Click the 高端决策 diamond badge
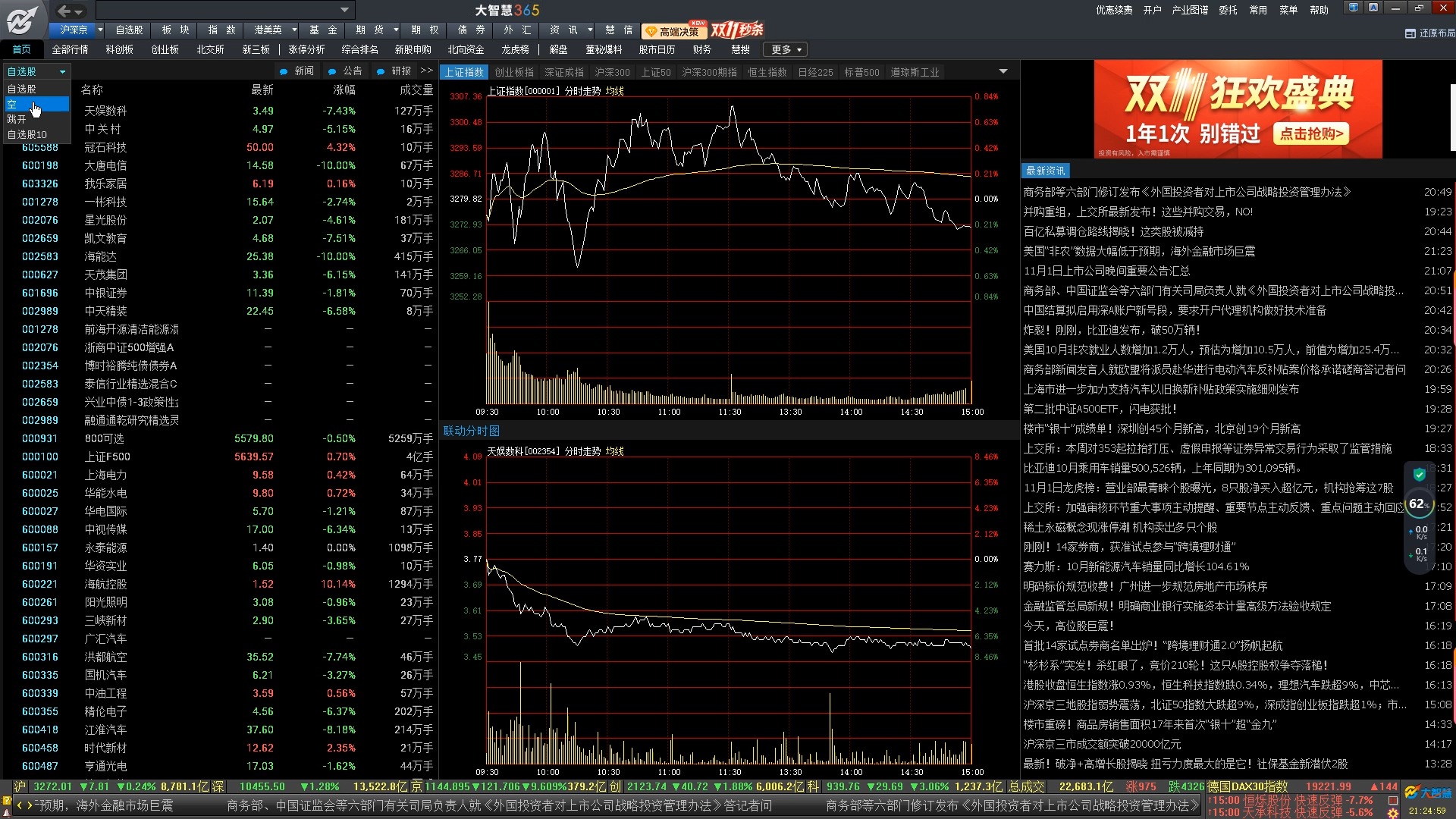Screen dimensions: 1456x819 [x=674, y=31]
